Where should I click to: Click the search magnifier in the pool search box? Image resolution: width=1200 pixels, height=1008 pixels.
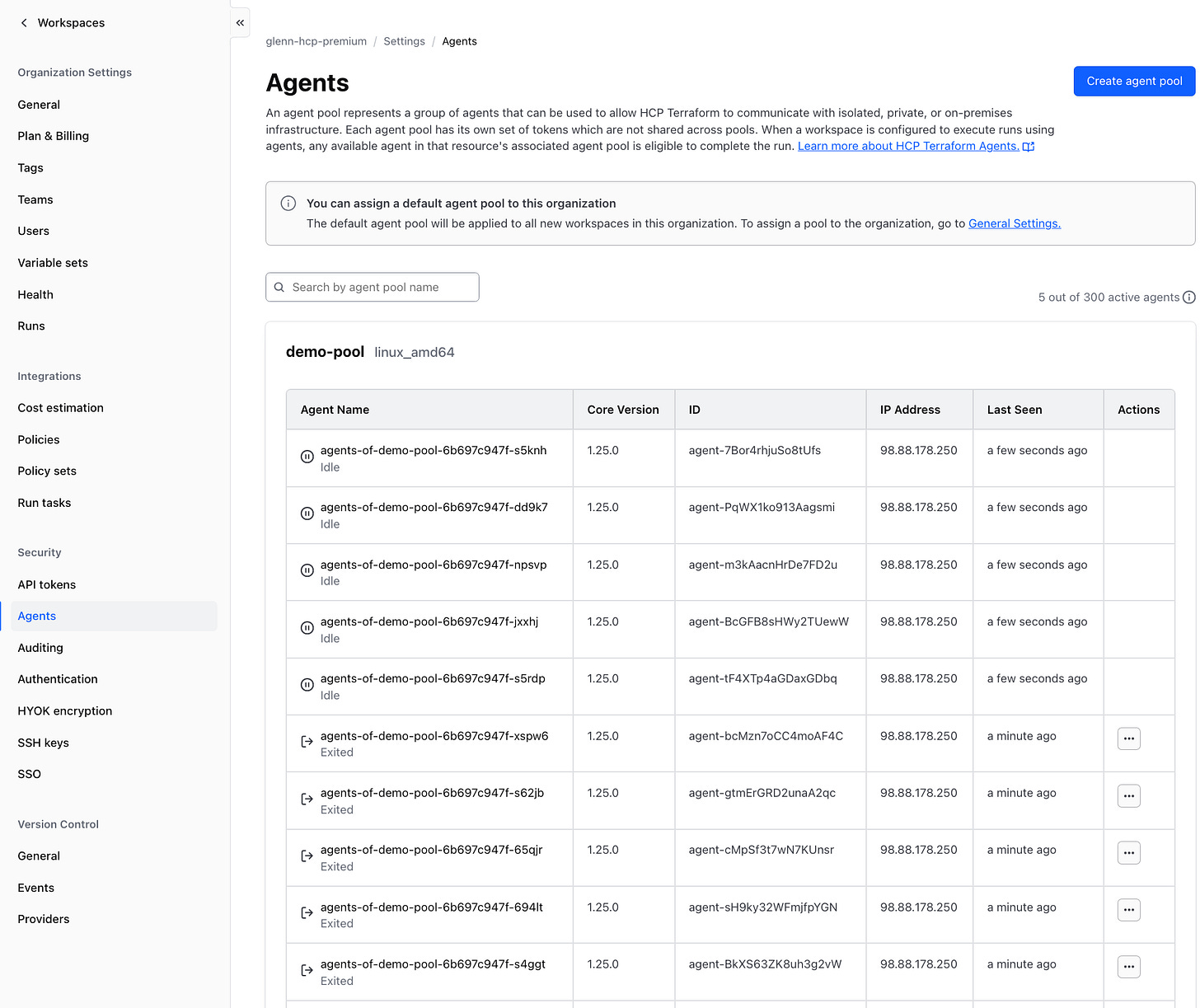pyautogui.click(x=279, y=287)
